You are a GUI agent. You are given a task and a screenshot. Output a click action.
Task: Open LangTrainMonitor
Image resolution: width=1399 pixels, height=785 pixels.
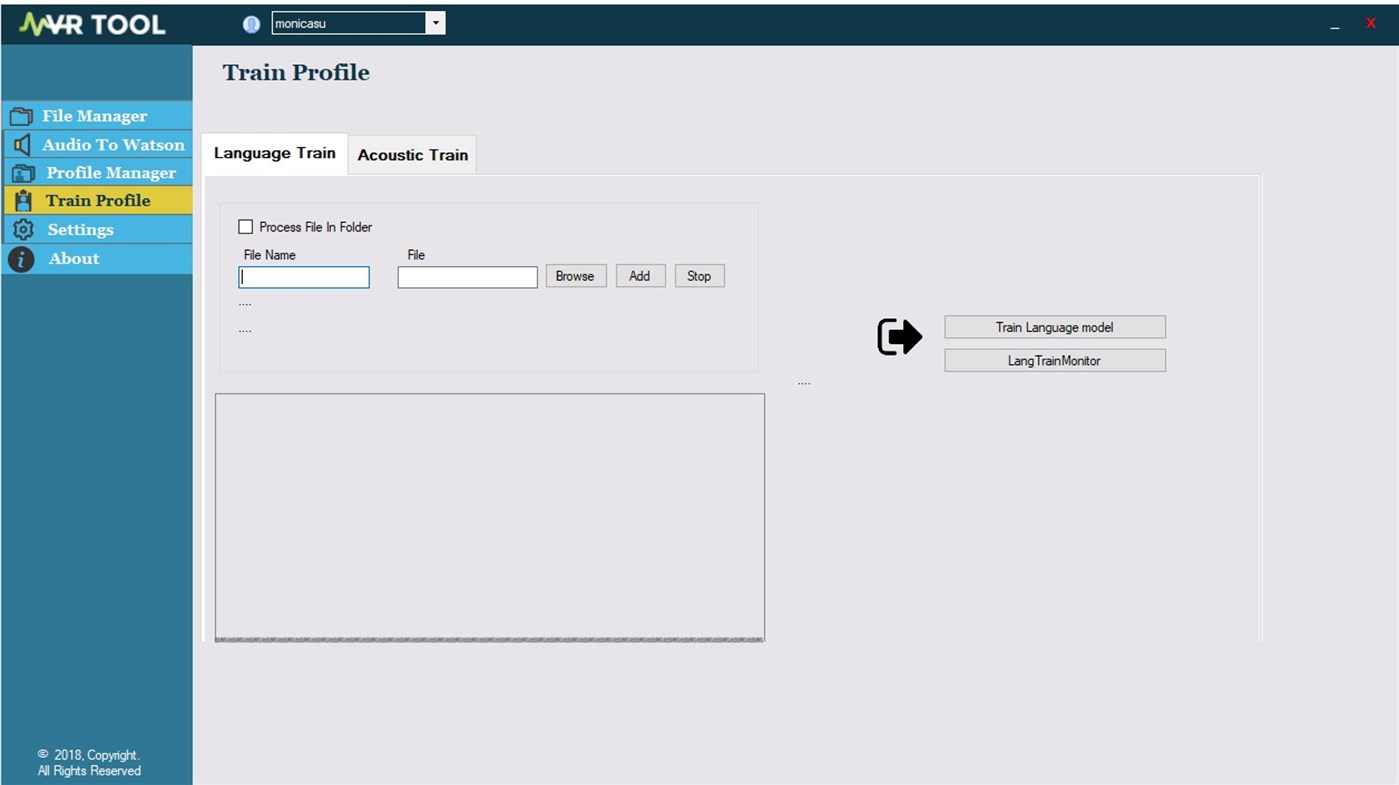1054,360
